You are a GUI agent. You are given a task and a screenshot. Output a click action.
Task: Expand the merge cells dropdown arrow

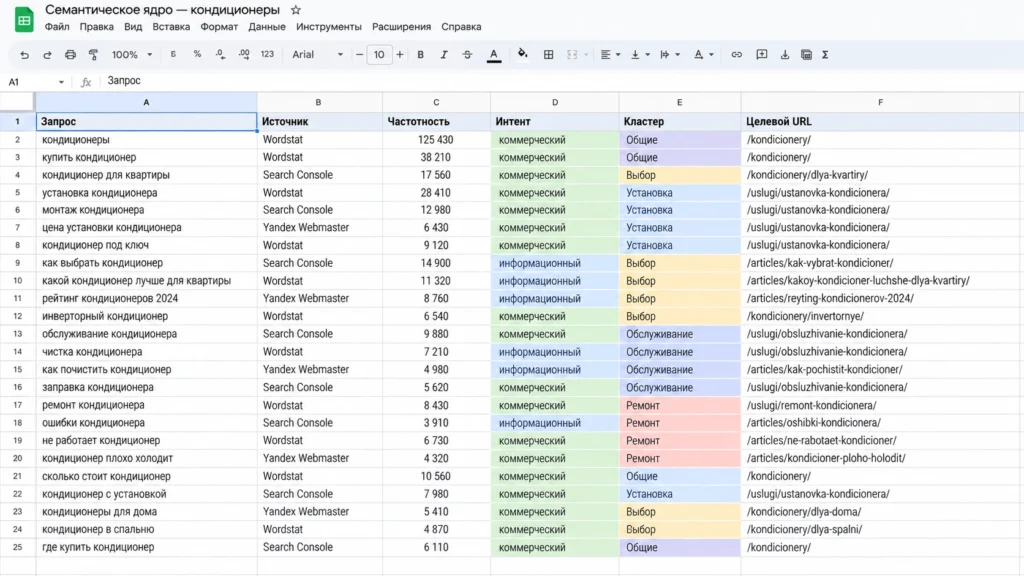coord(586,55)
